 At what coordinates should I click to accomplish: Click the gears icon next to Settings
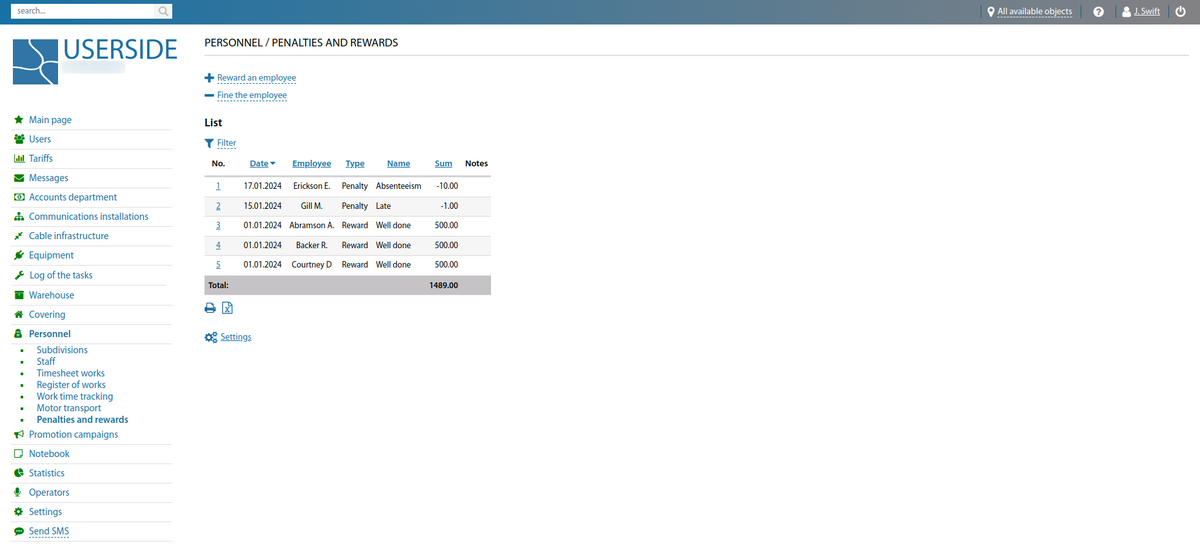[x=210, y=338]
